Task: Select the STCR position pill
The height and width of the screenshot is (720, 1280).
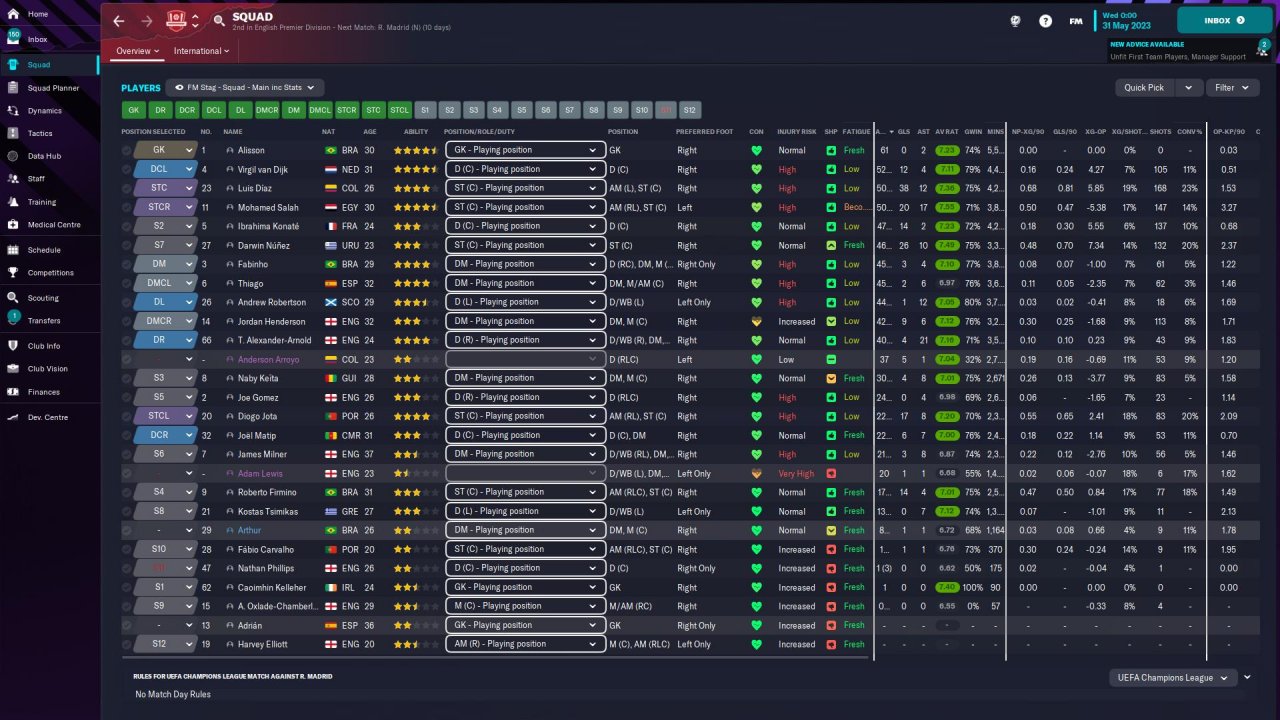Action: tap(346, 110)
